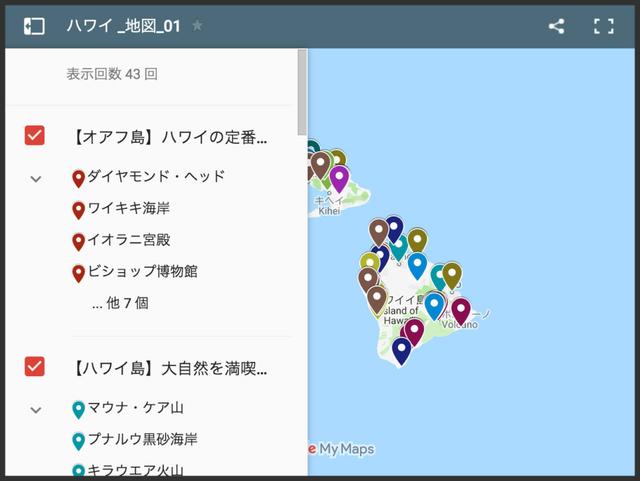Open the My Maps logo link

click(x=342, y=449)
